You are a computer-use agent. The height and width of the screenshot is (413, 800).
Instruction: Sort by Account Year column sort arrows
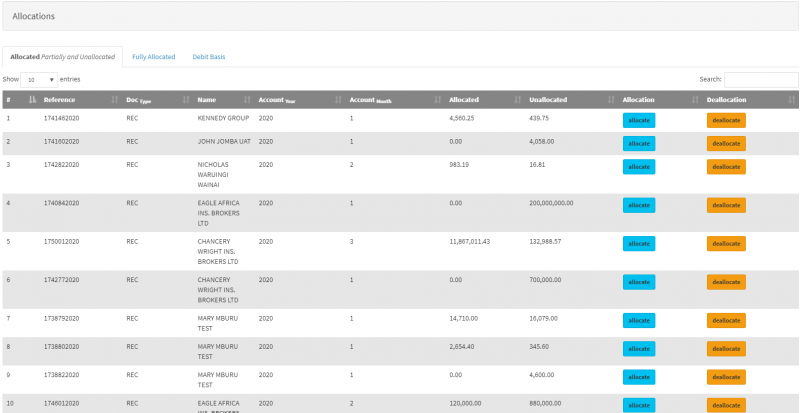click(x=338, y=100)
